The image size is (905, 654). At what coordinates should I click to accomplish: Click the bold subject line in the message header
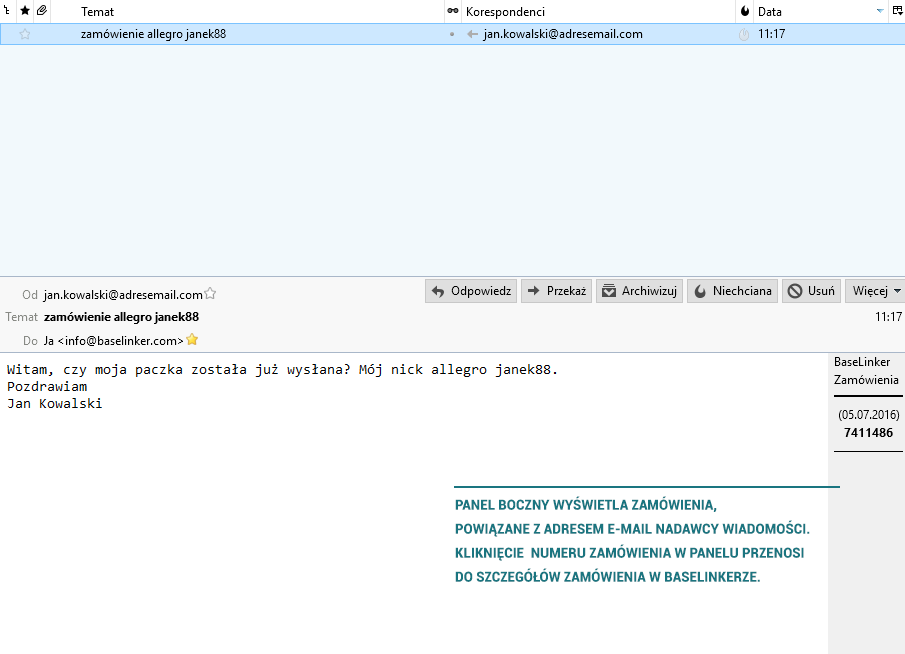121,317
